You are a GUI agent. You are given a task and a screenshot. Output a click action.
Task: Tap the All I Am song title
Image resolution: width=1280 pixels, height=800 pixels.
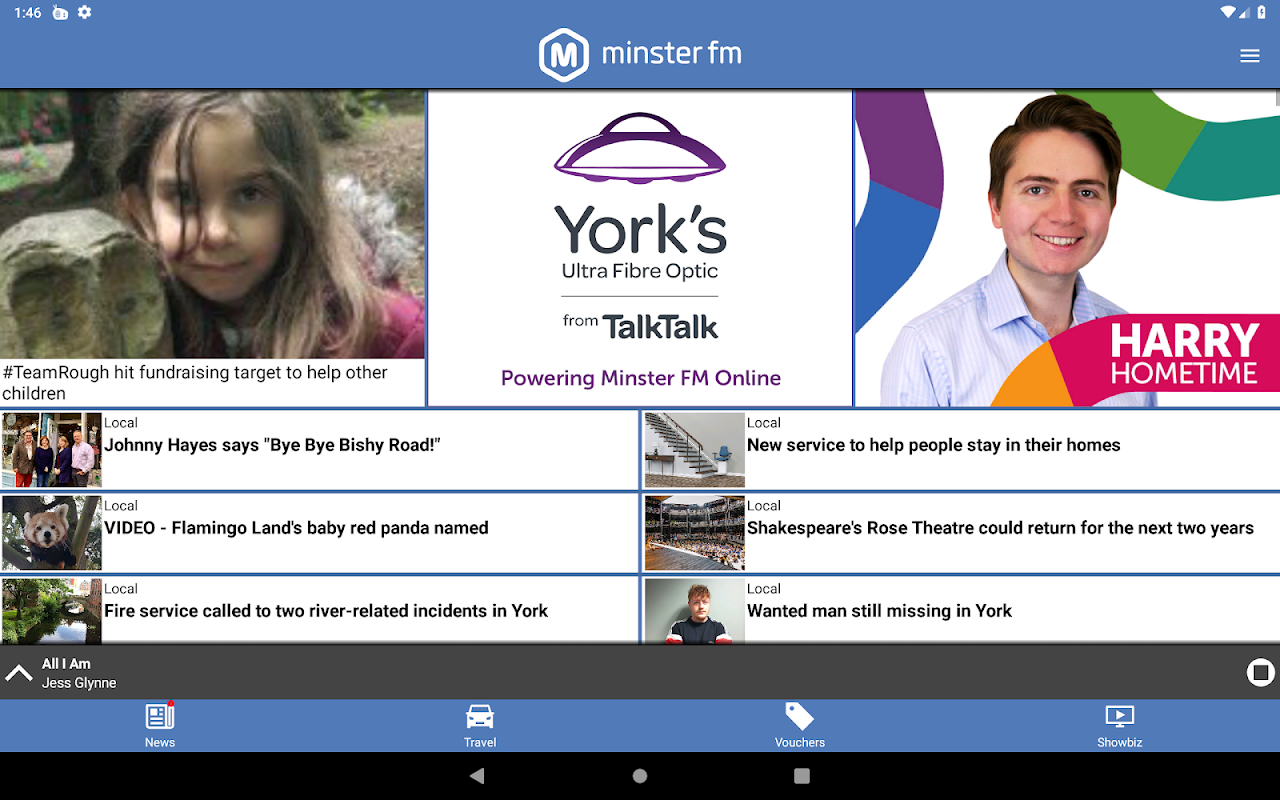point(66,664)
